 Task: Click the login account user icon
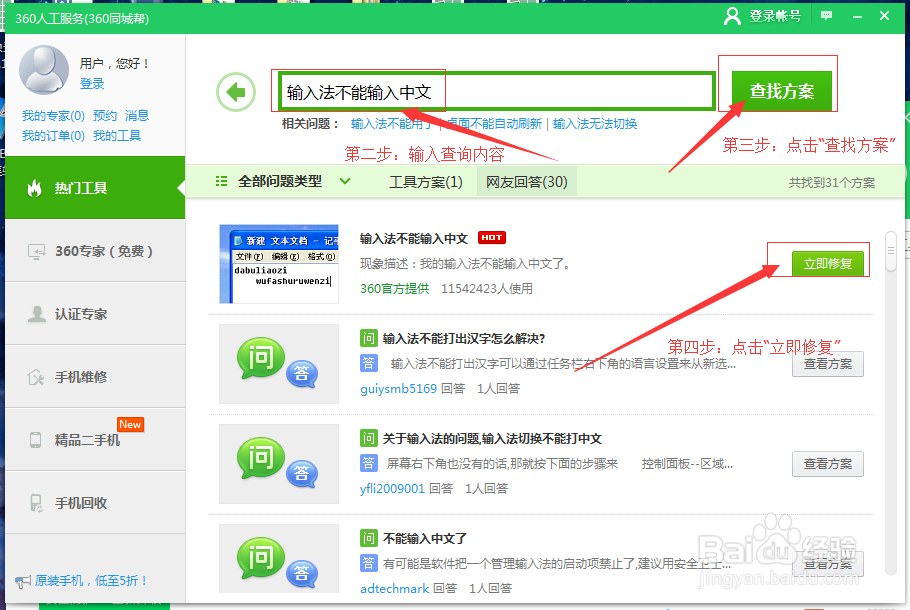coord(732,16)
